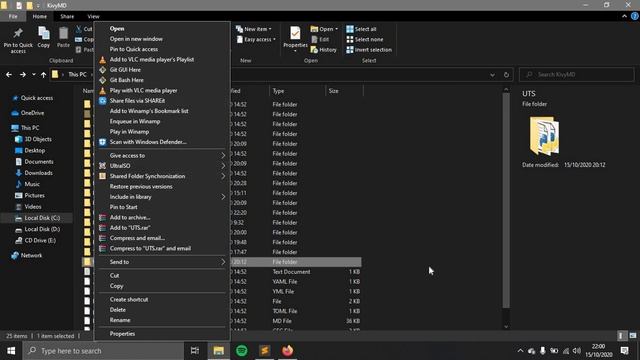The width and height of the screenshot is (640, 360).
Task: Click the Edit ribbon item
Action: (320, 40)
